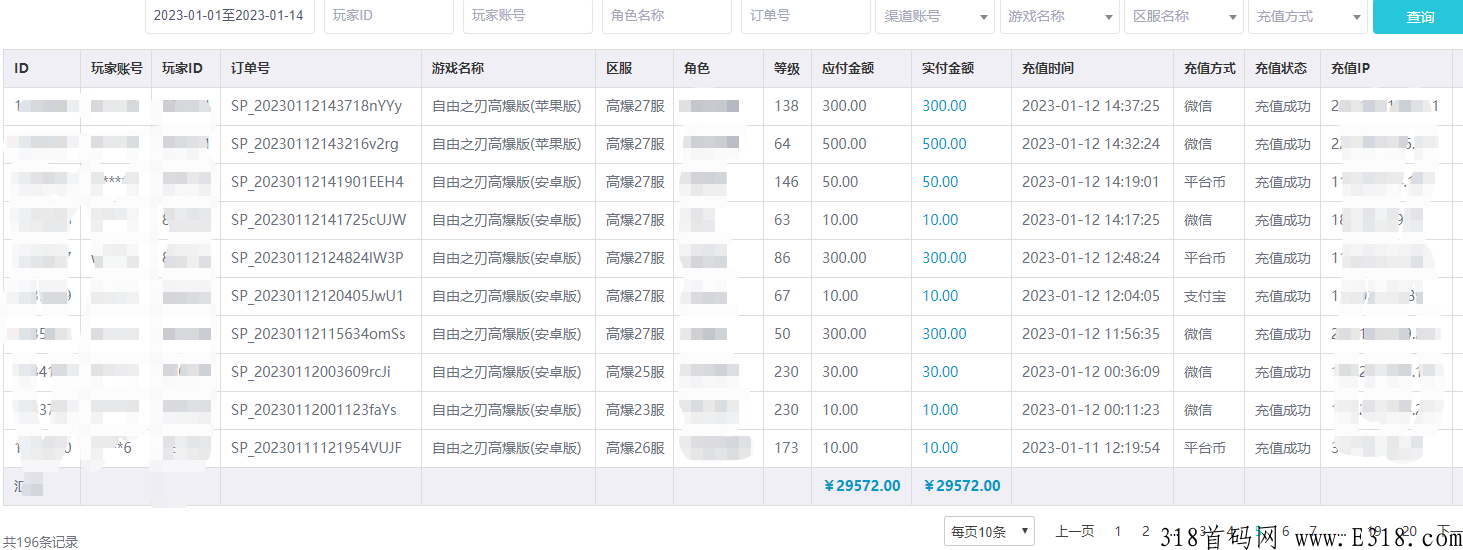The height and width of the screenshot is (550, 1463).
Task: Select order SP_20230112124824IW3P
Action: pyautogui.click(x=317, y=258)
